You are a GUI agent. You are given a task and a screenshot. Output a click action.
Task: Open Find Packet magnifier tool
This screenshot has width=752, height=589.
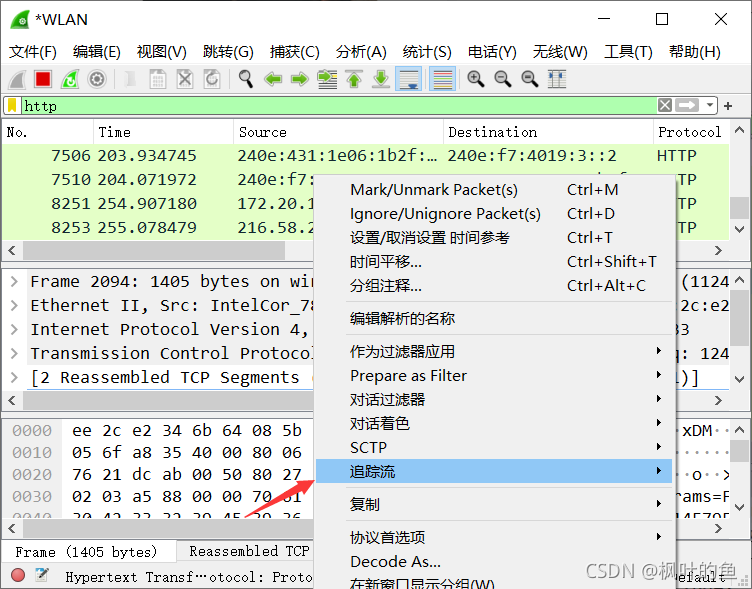tap(246, 79)
